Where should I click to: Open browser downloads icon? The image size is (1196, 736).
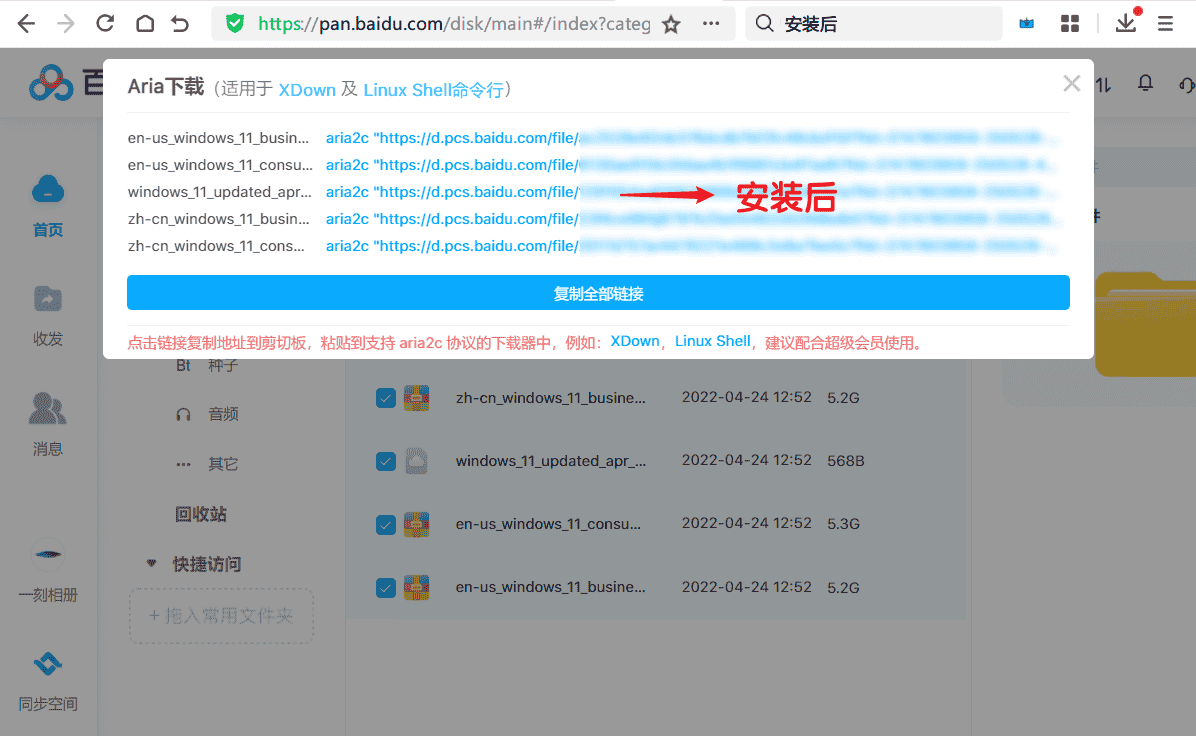pyautogui.click(x=1126, y=23)
